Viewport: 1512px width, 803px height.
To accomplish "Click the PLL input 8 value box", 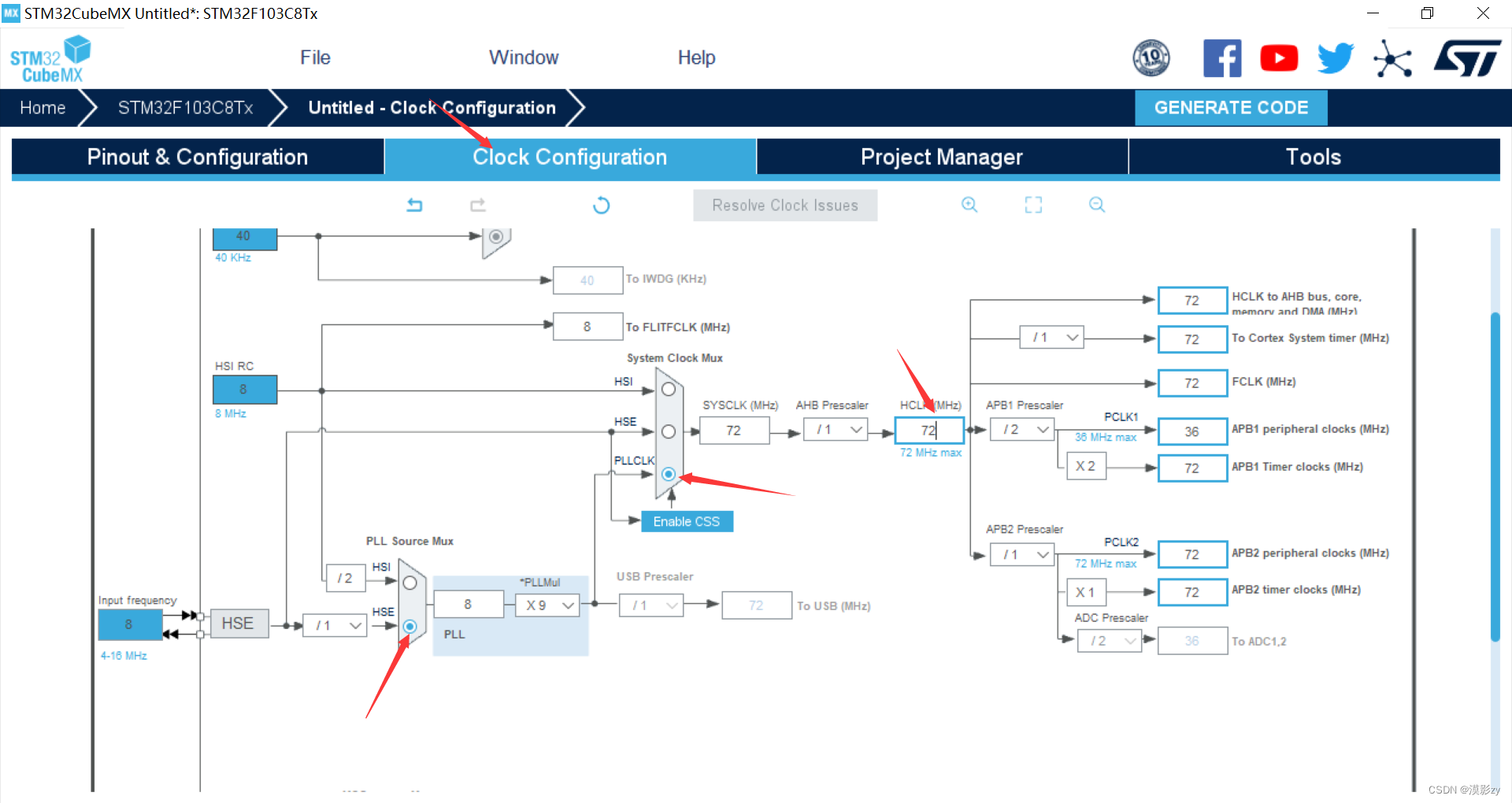I will (468, 605).
